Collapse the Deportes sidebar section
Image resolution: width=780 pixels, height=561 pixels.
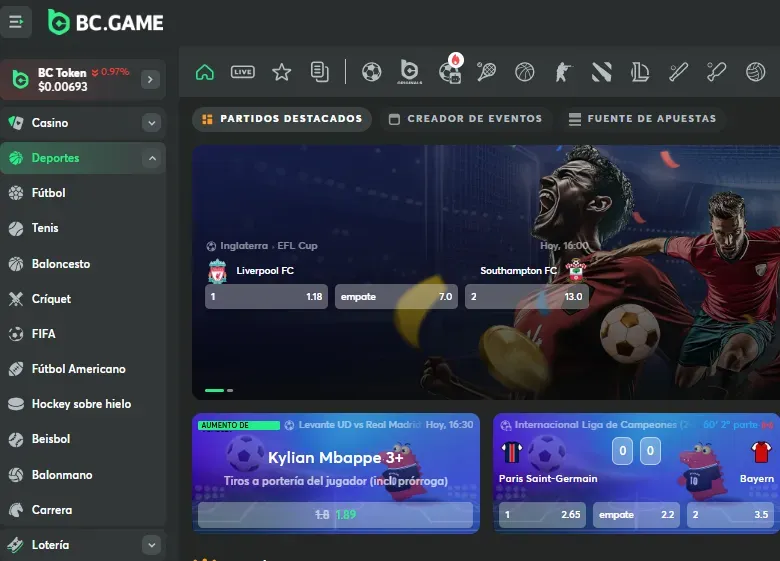(x=152, y=158)
